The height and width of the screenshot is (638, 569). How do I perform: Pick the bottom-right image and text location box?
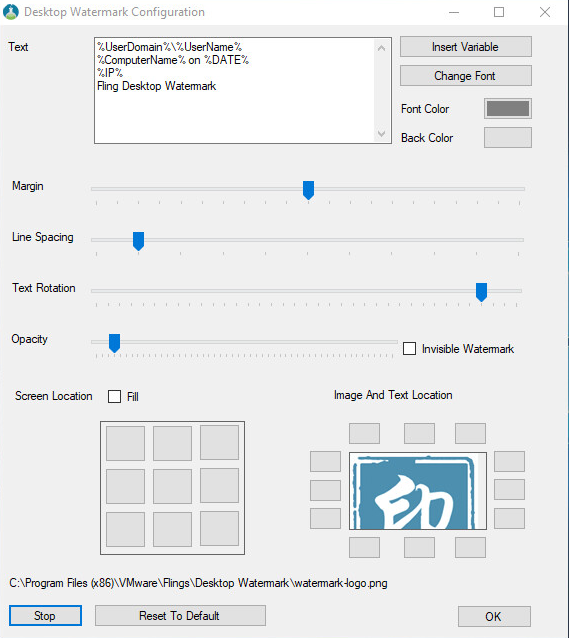coord(470,547)
